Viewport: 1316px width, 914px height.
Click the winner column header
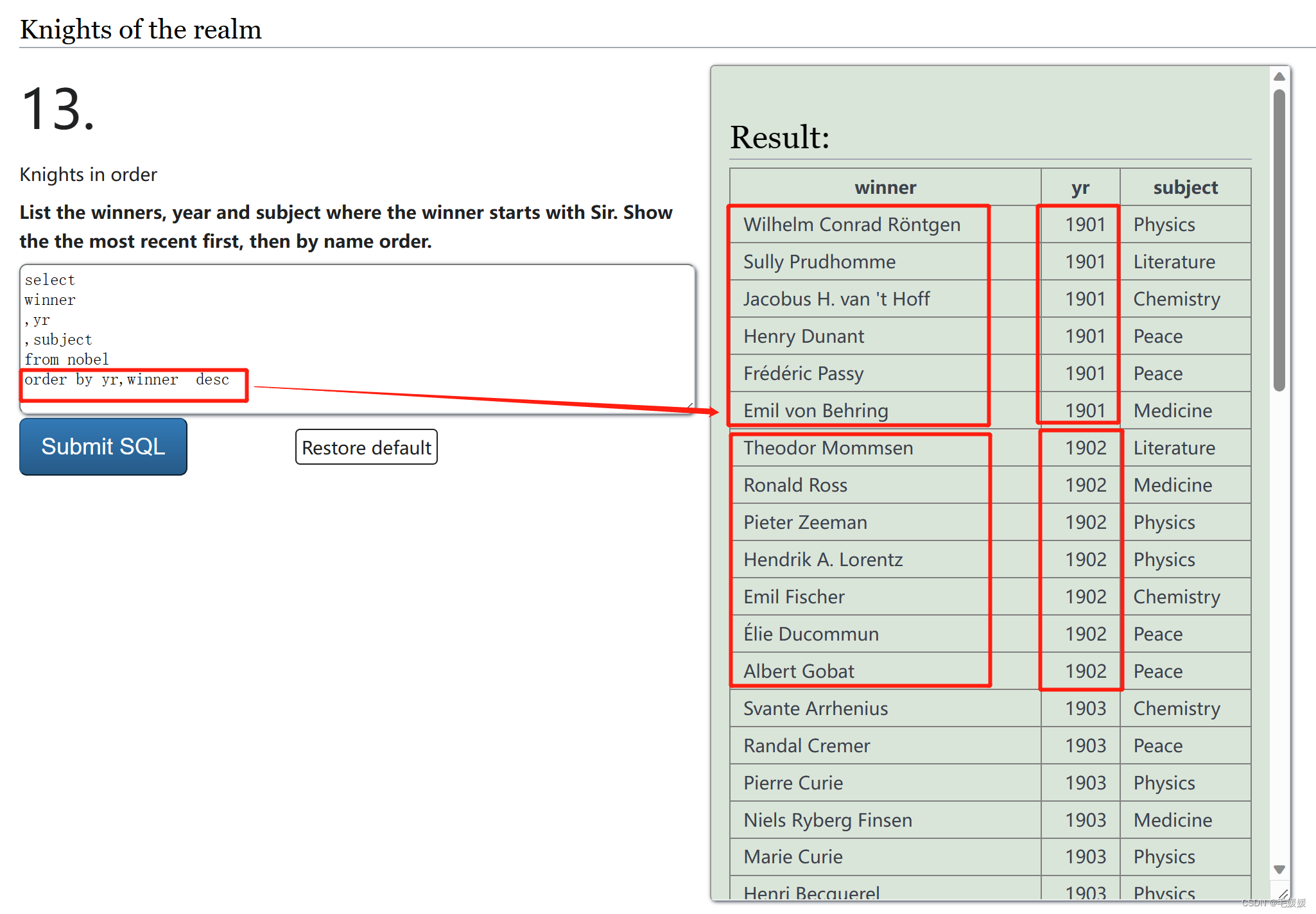point(885,187)
